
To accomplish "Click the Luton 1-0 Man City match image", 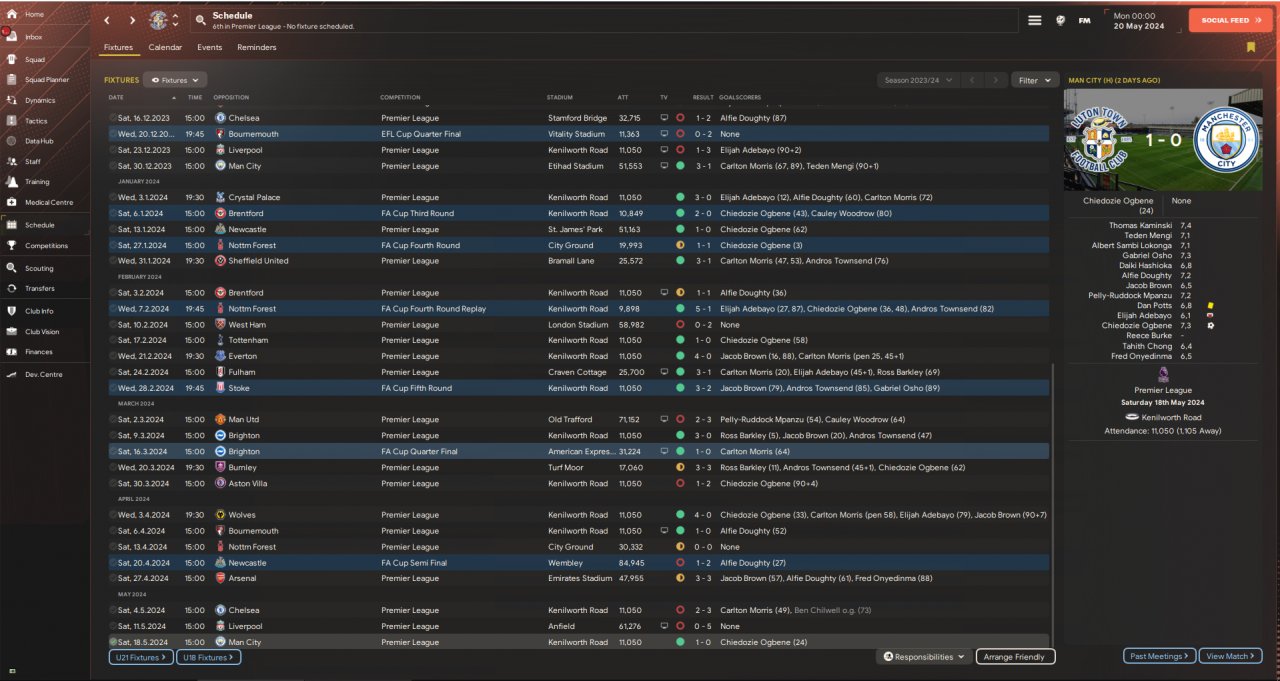I will [1164, 140].
